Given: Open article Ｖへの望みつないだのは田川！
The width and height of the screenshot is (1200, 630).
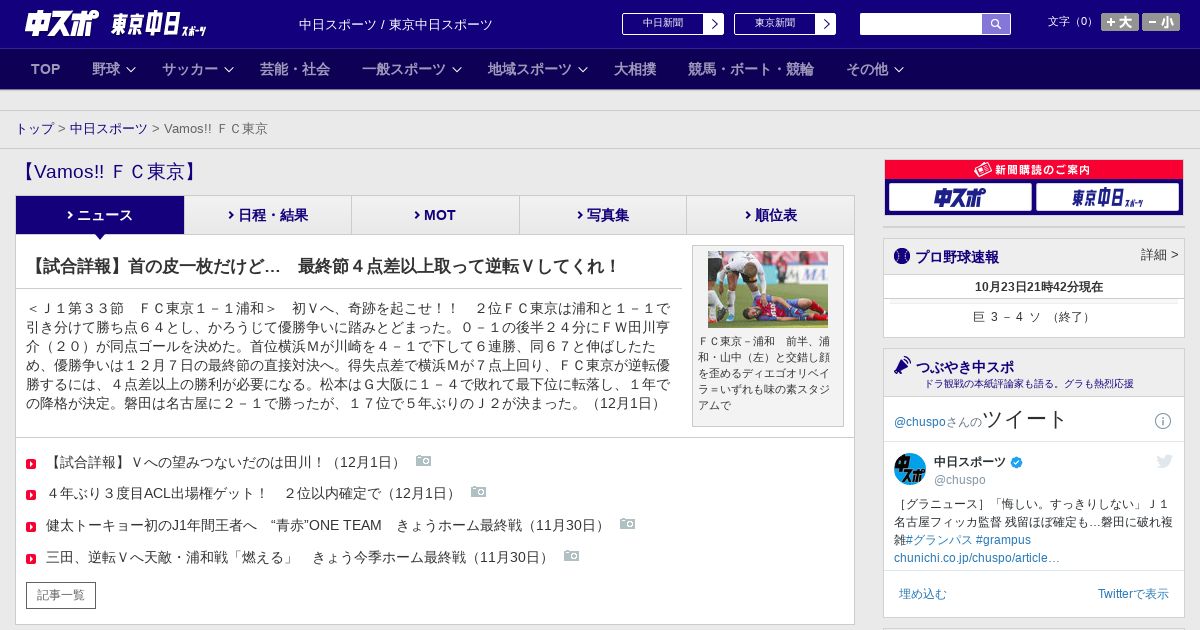Looking at the screenshot, I should point(226,462).
